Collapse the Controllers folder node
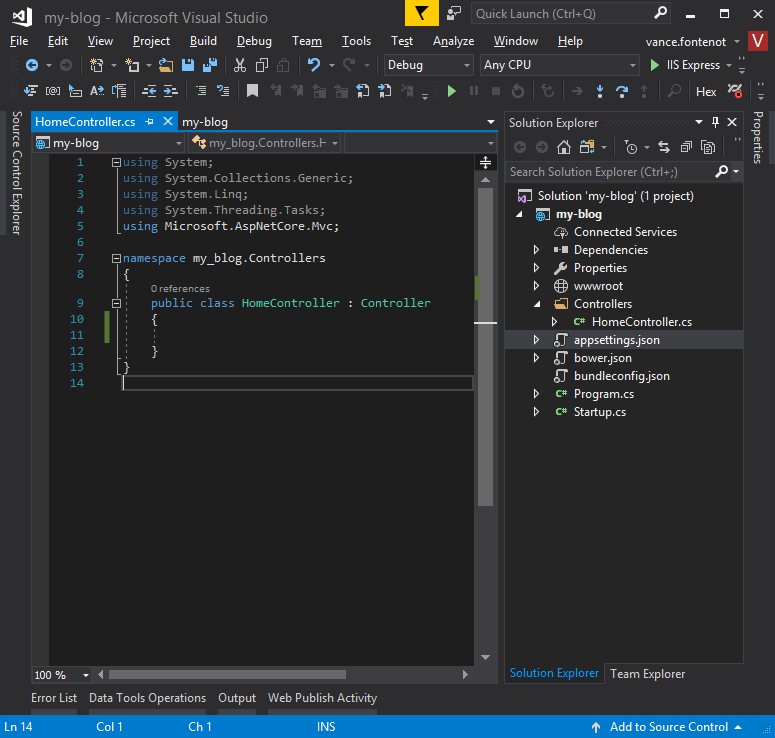Image resolution: width=775 pixels, height=738 pixels. pyautogui.click(x=537, y=304)
